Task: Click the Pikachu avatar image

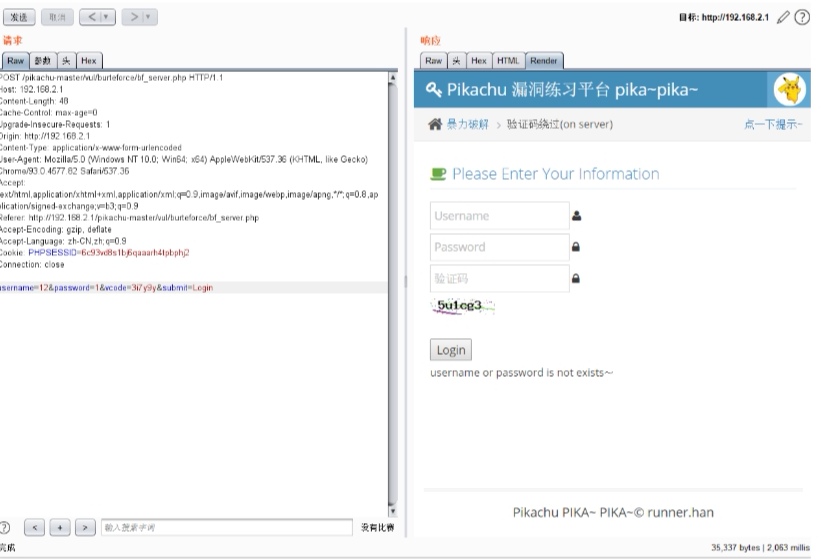Action: (x=790, y=89)
